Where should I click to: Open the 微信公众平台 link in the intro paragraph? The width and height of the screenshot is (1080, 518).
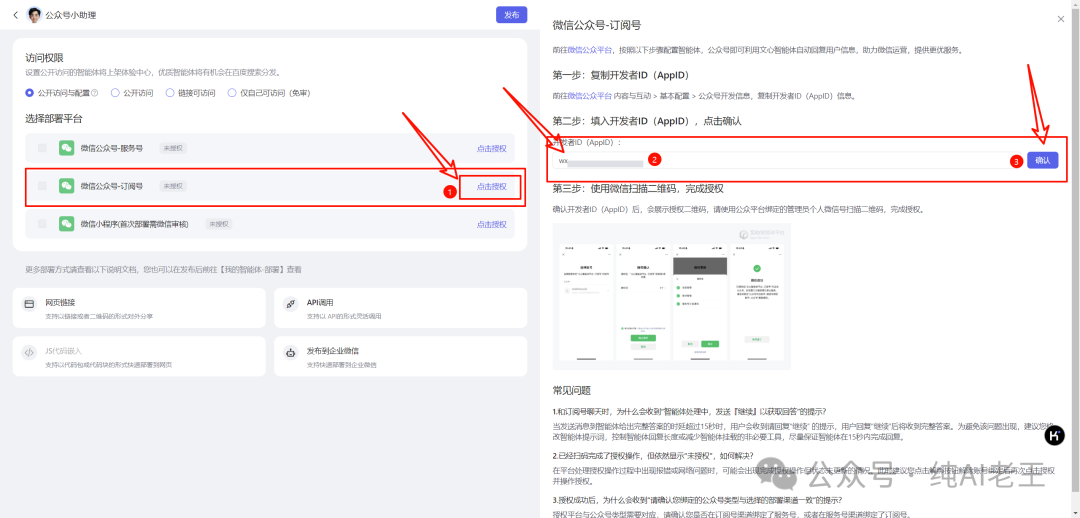click(x=590, y=50)
